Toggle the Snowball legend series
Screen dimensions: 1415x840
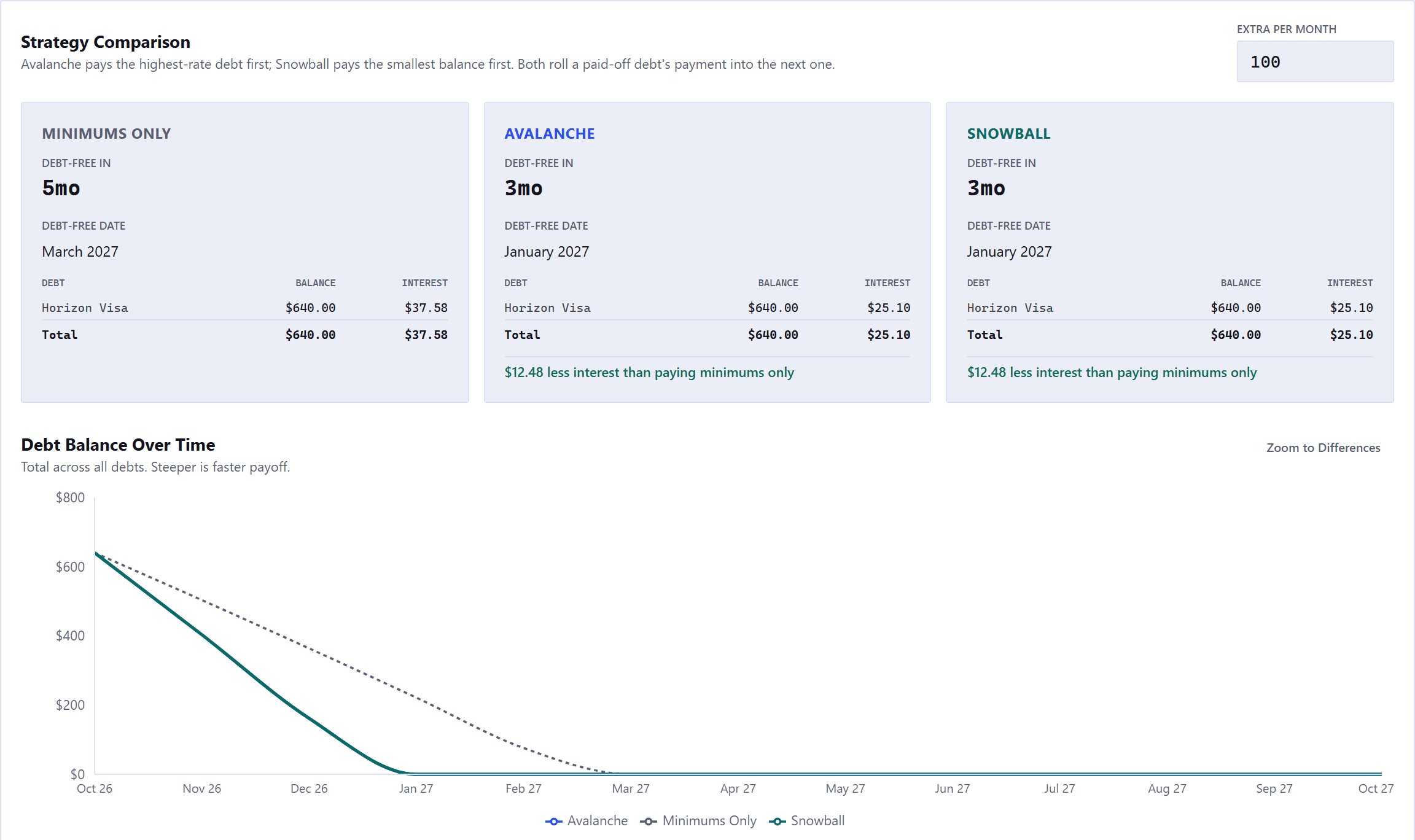(806, 821)
